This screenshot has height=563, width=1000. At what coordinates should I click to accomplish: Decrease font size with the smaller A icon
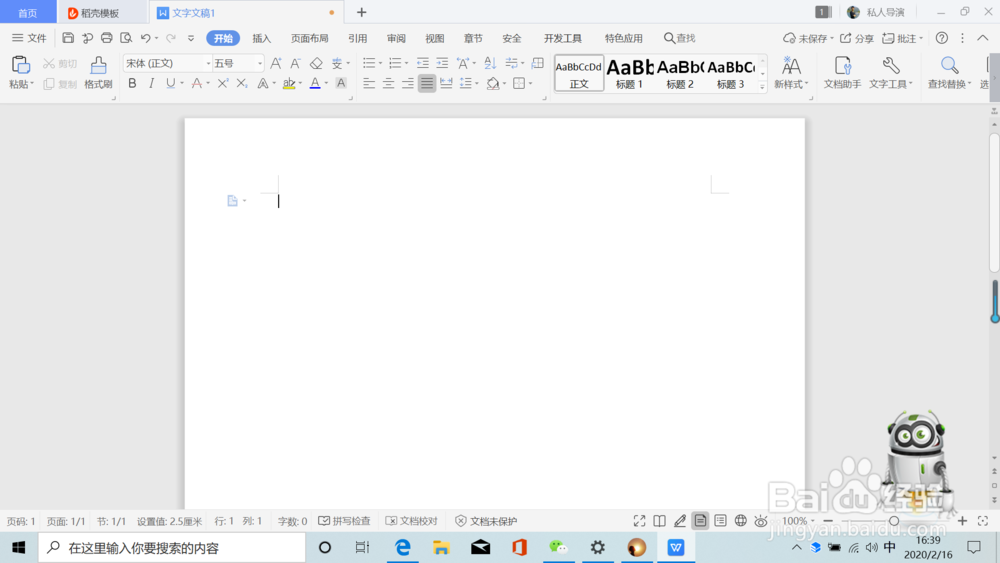pos(295,63)
